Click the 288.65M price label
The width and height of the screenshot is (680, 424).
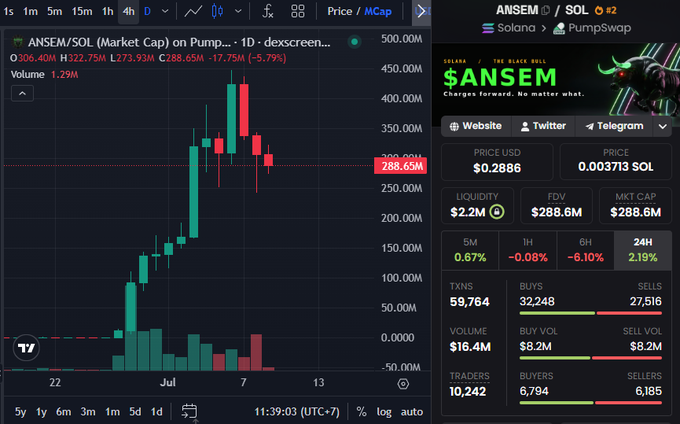coord(401,166)
